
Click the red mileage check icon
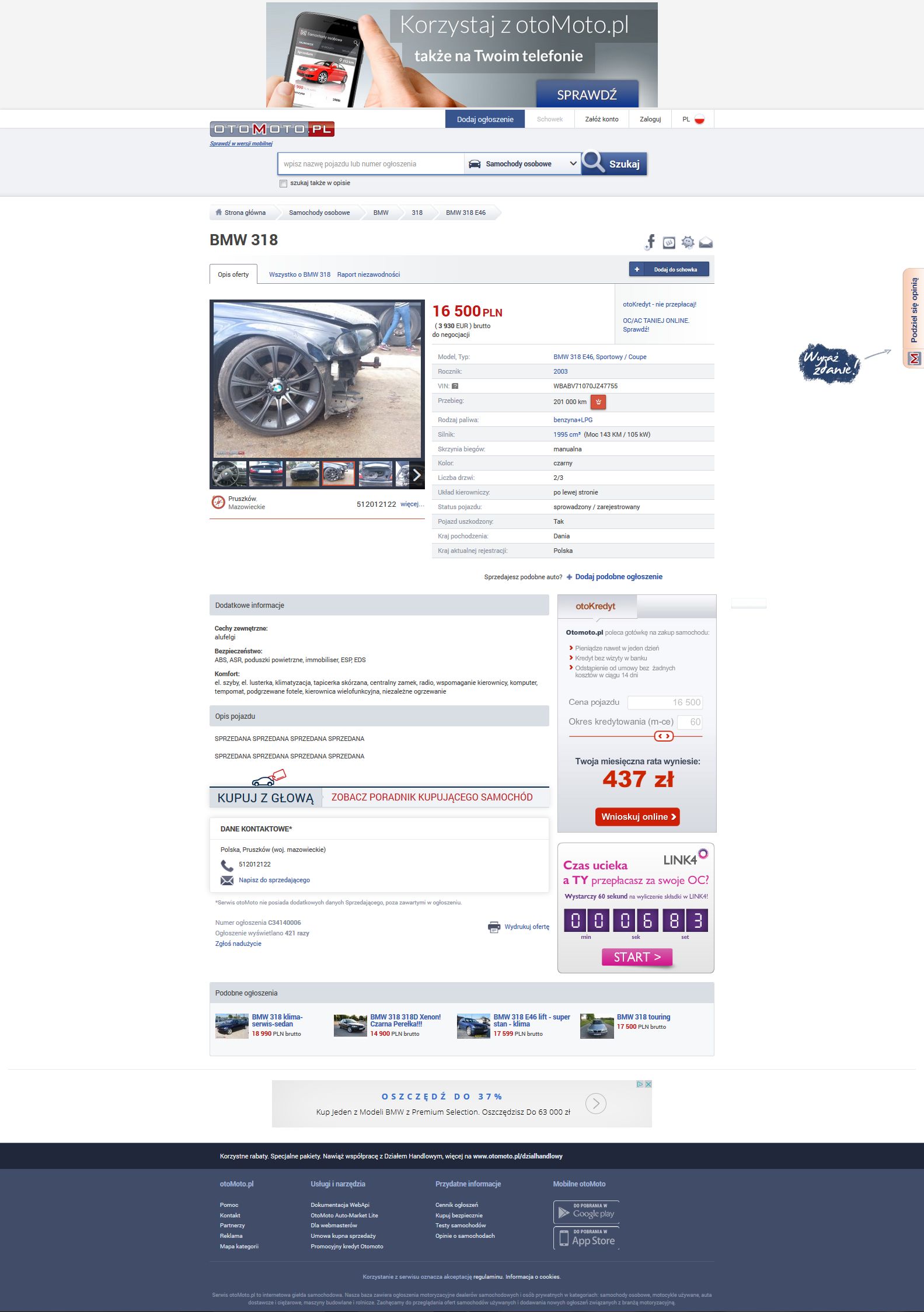[x=598, y=402]
